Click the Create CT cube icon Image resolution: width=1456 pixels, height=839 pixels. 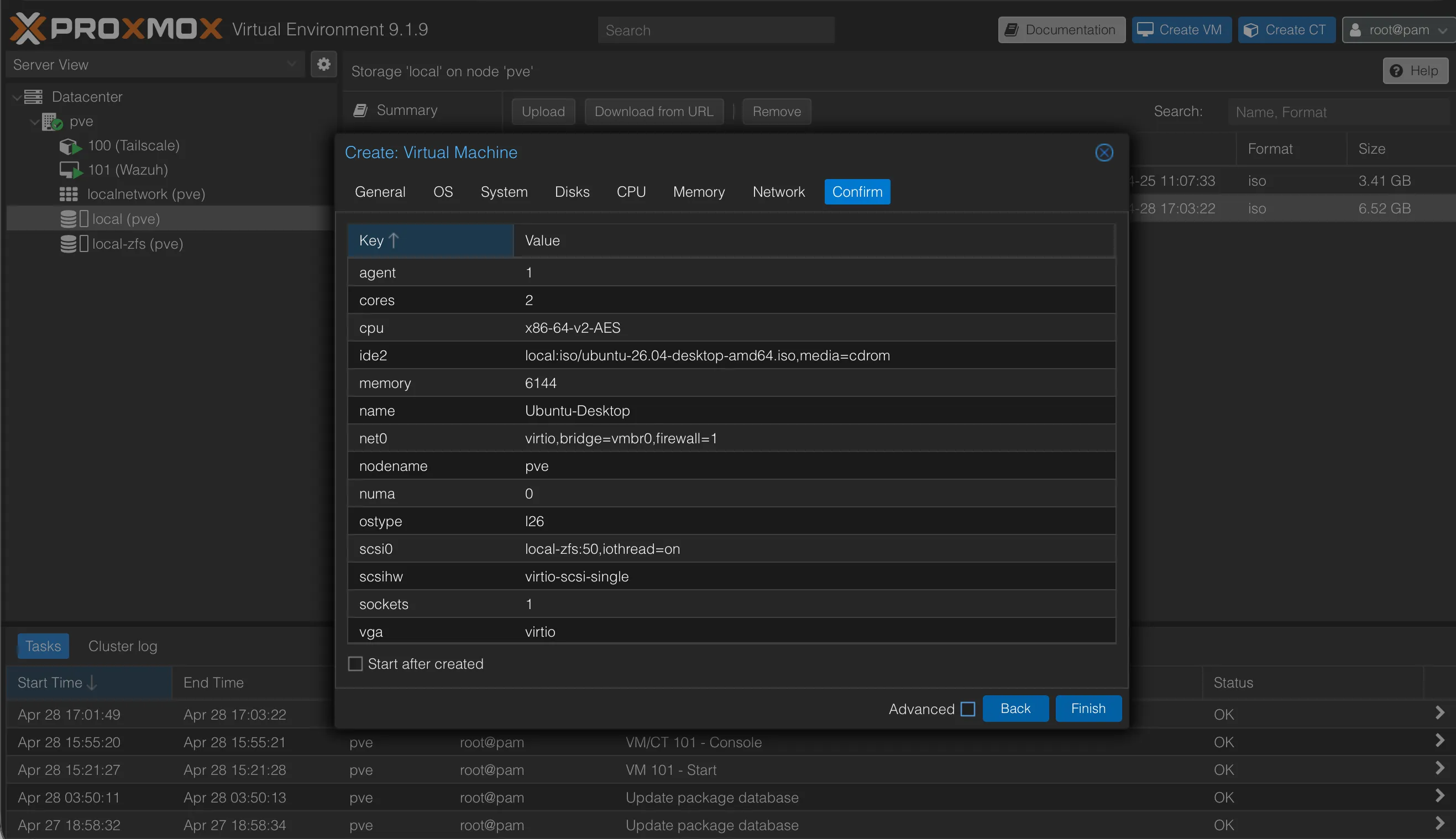tap(1251, 30)
